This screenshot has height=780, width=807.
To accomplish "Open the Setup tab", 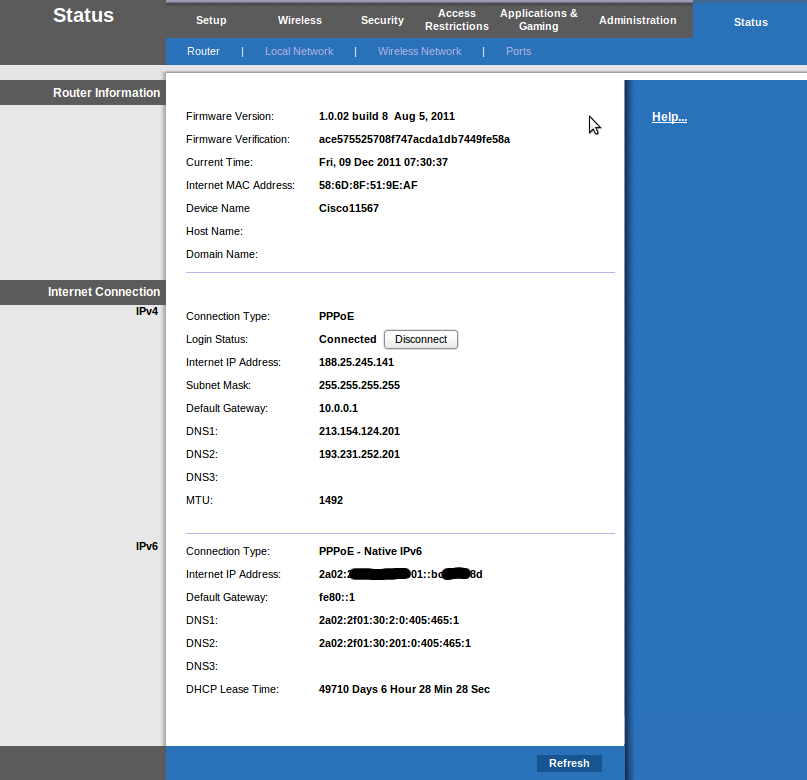I will pos(211,20).
